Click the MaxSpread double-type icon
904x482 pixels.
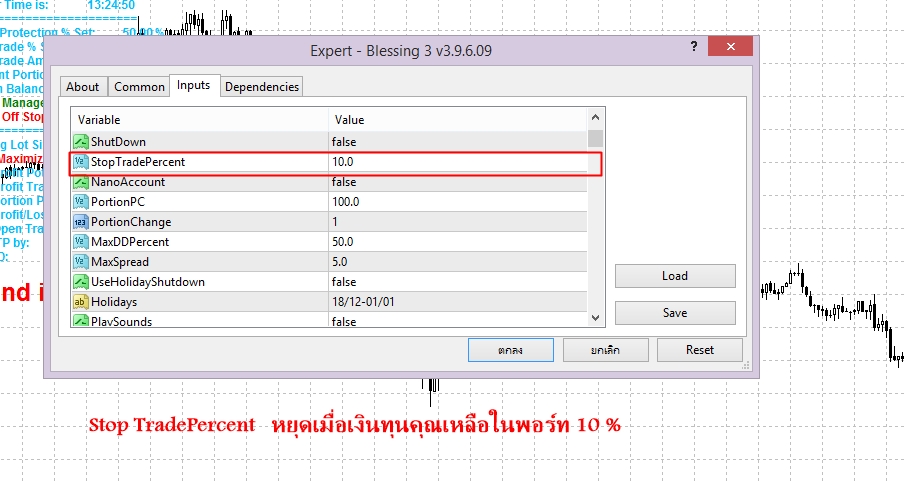pyautogui.click(x=81, y=262)
